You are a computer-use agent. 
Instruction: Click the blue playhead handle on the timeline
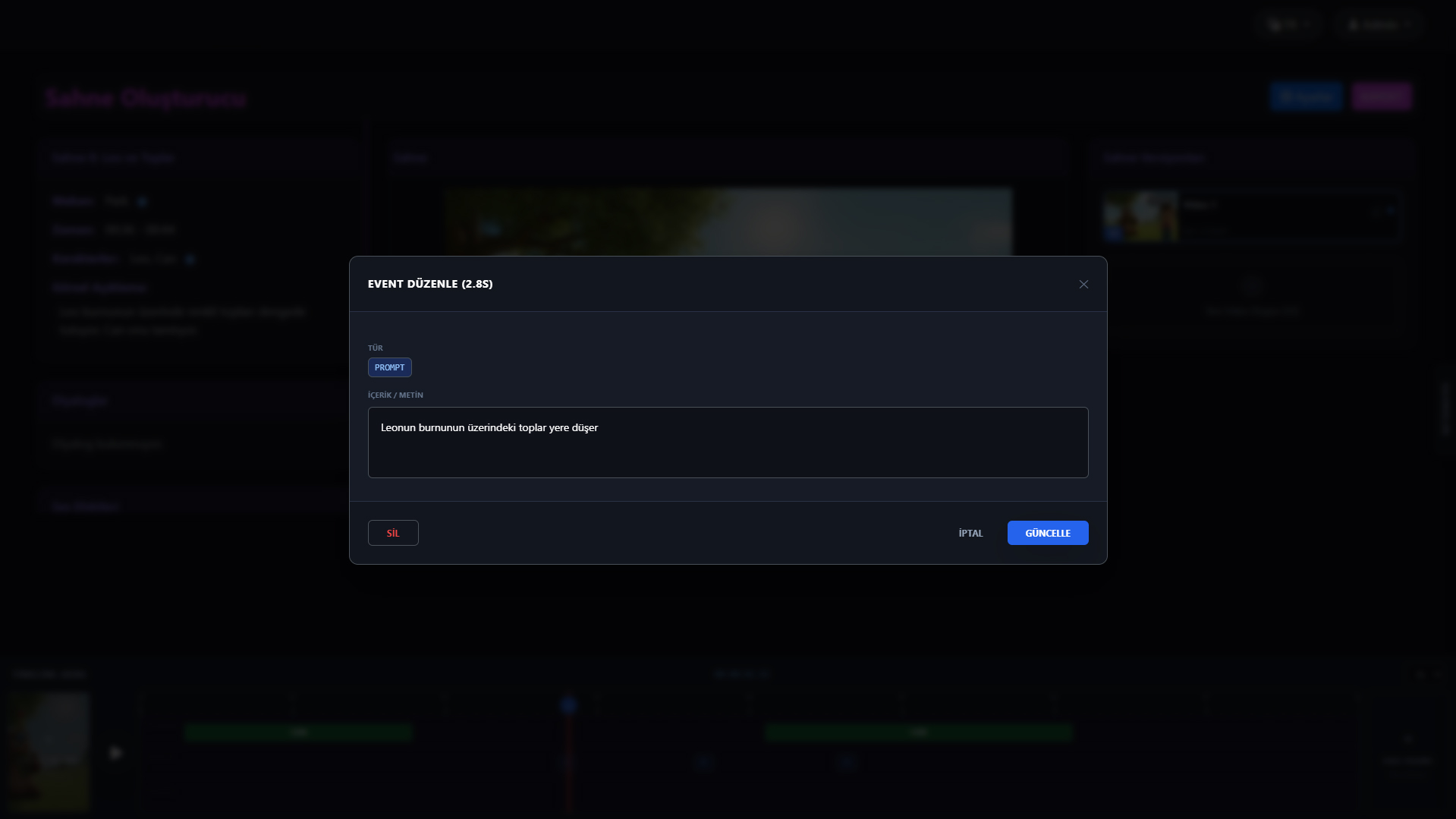tap(568, 706)
